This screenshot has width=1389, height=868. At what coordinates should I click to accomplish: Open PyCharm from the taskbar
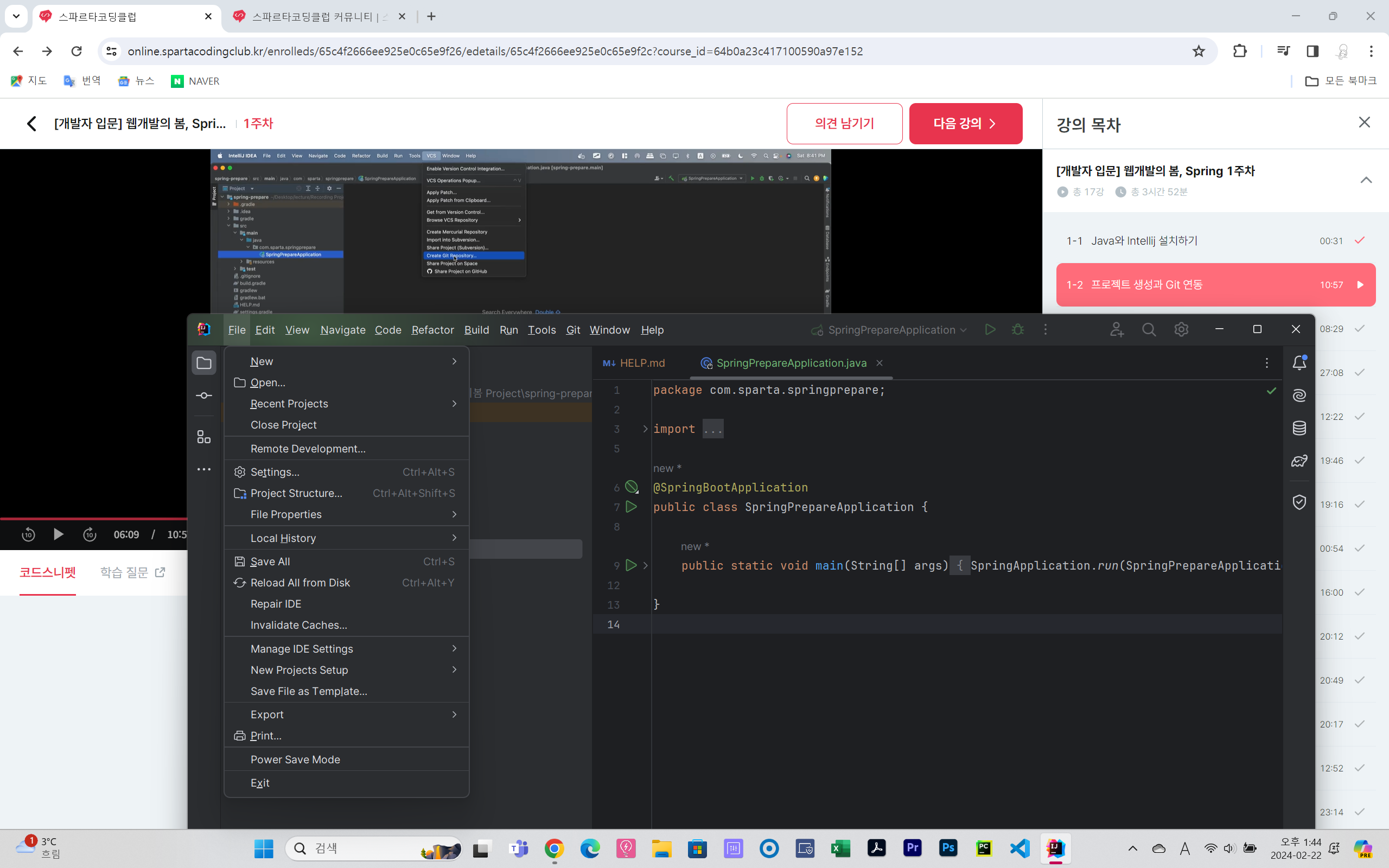click(x=984, y=848)
